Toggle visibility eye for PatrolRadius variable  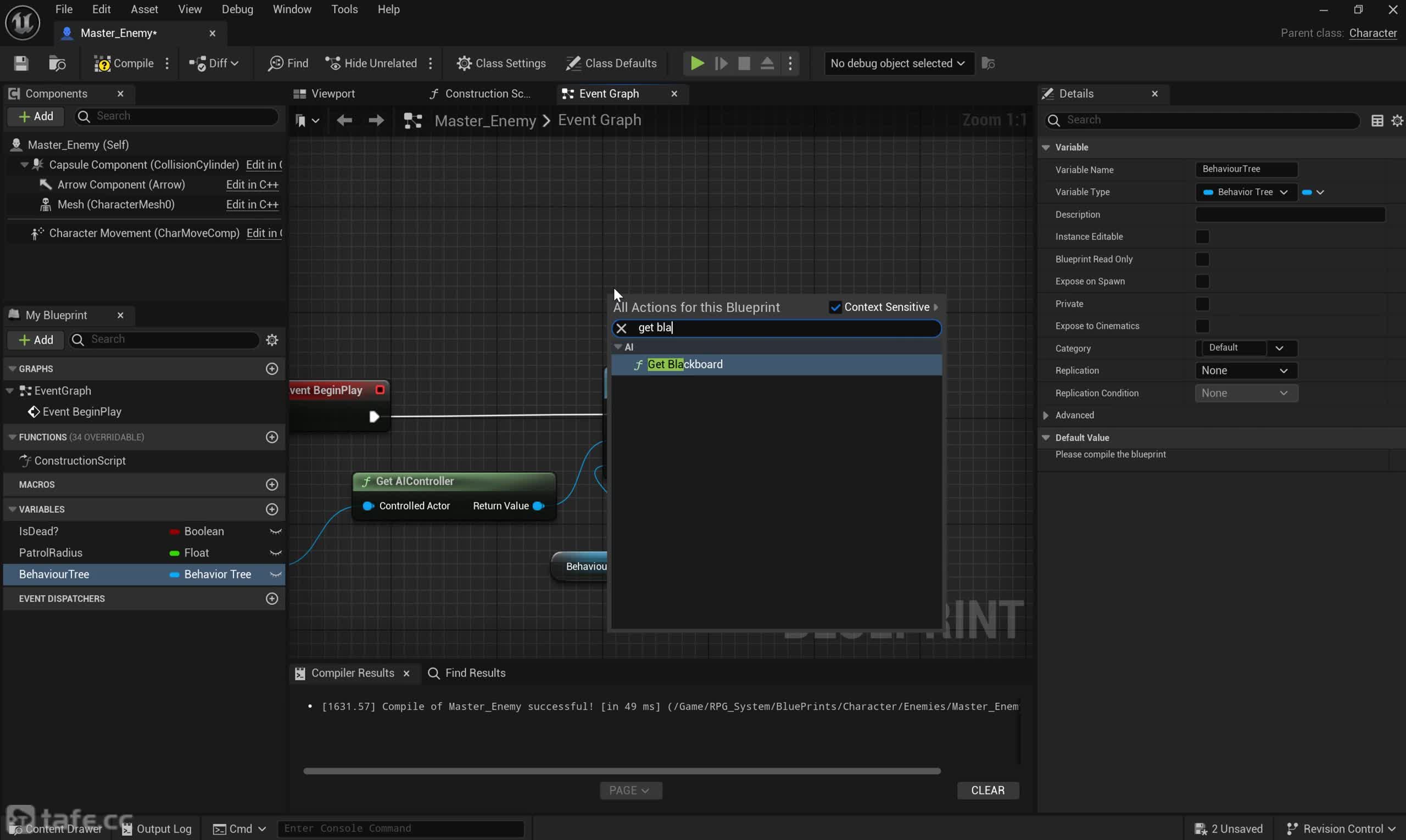click(275, 553)
